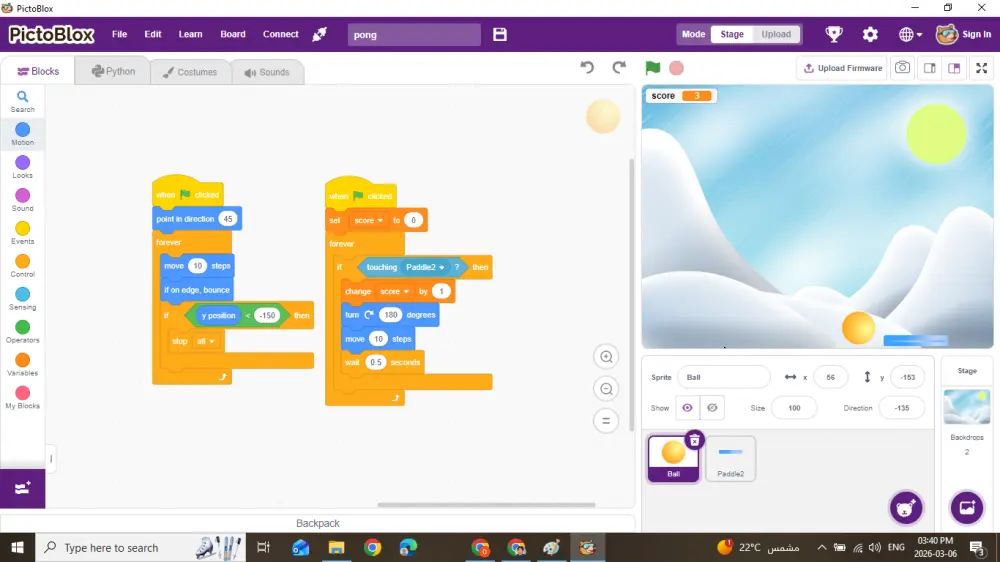Open the File menu
This screenshot has width=1000, height=562.
click(x=119, y=34)
